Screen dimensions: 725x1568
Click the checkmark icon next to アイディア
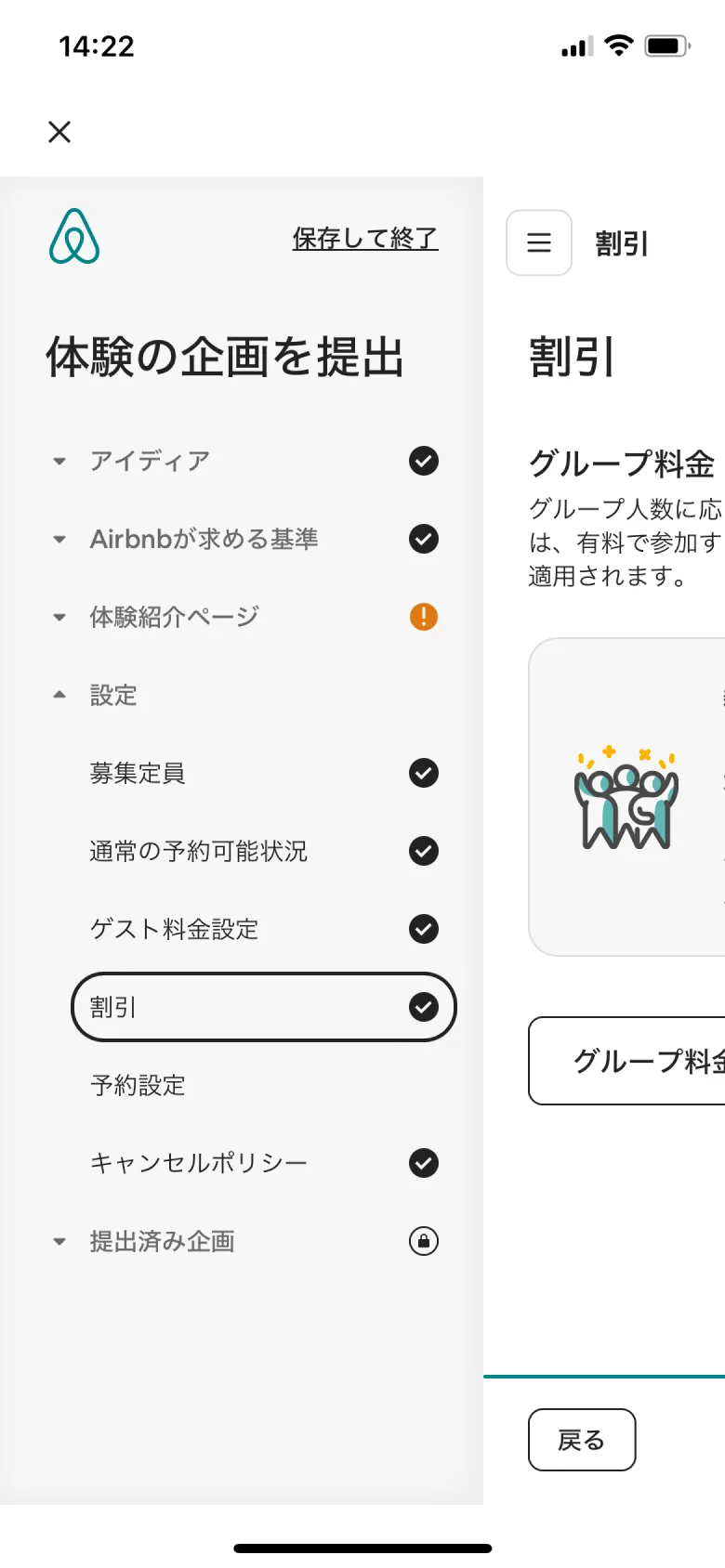[x=423, y=462]
